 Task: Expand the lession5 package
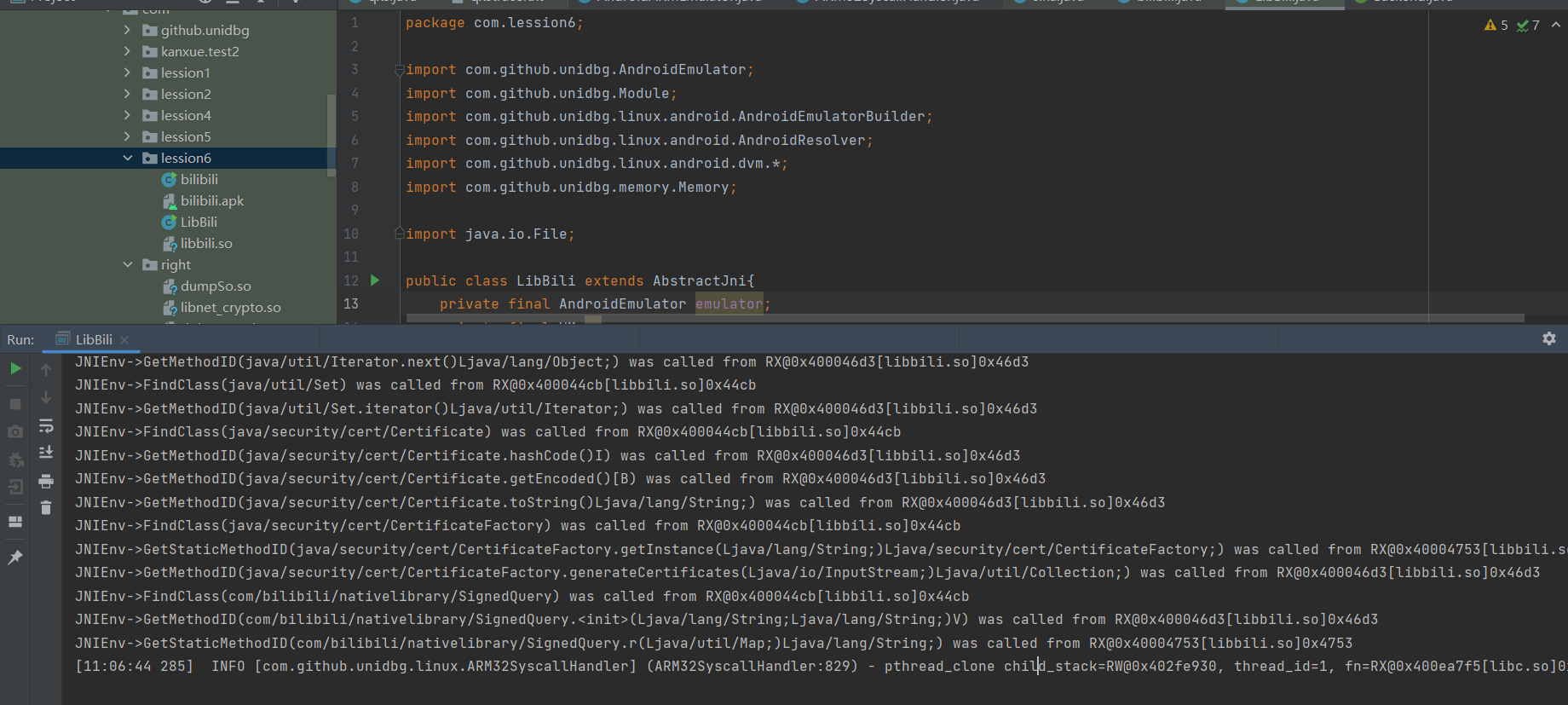(127, 136)
